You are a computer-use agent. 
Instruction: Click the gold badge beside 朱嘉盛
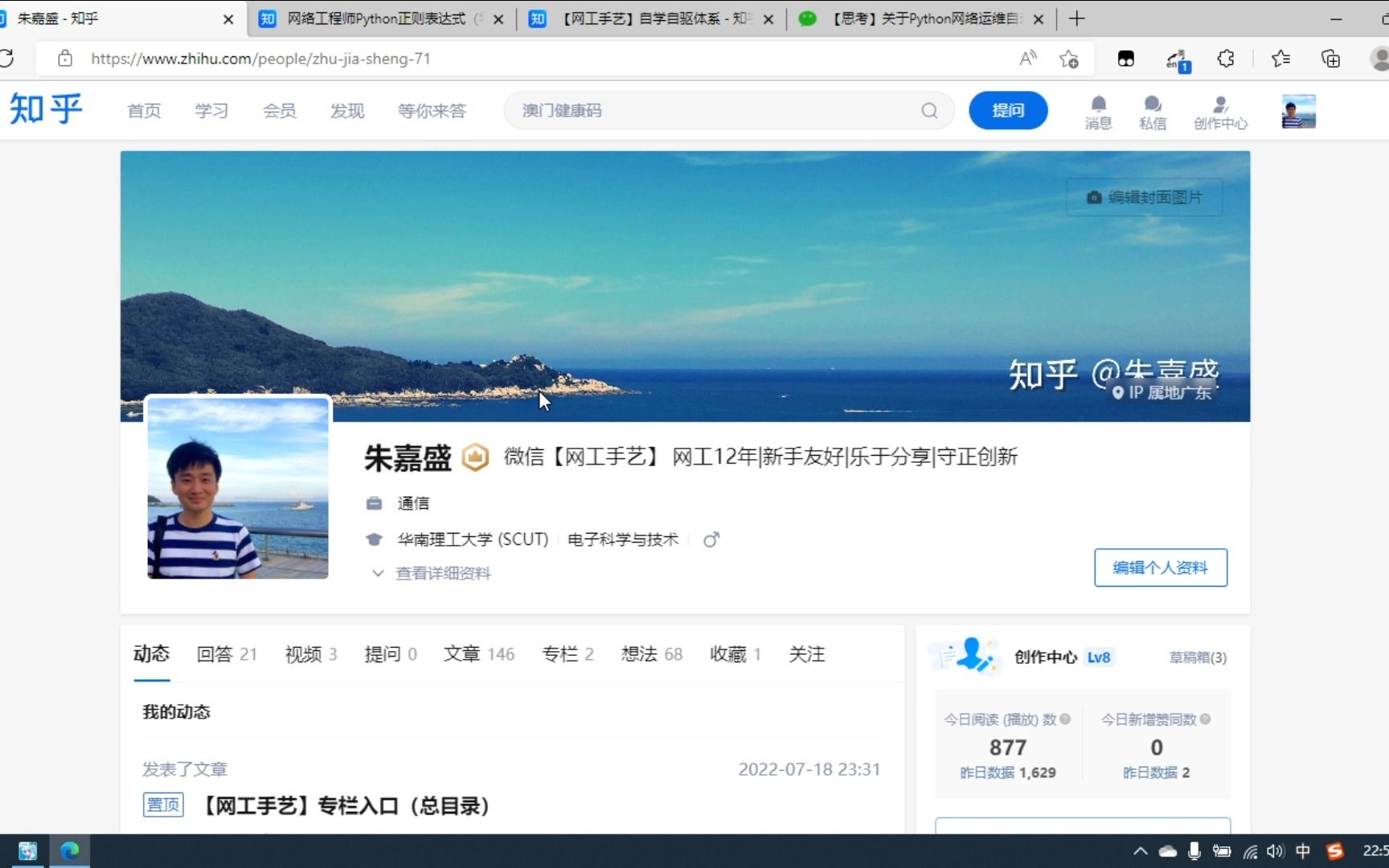point(474,457)
